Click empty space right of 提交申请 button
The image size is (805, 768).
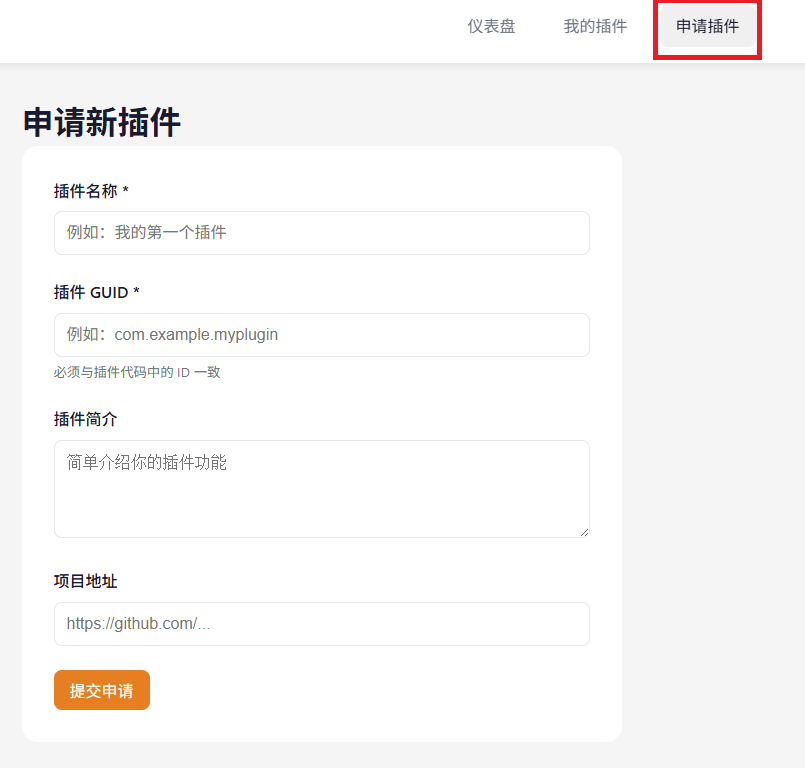click(x=380, y=690)
